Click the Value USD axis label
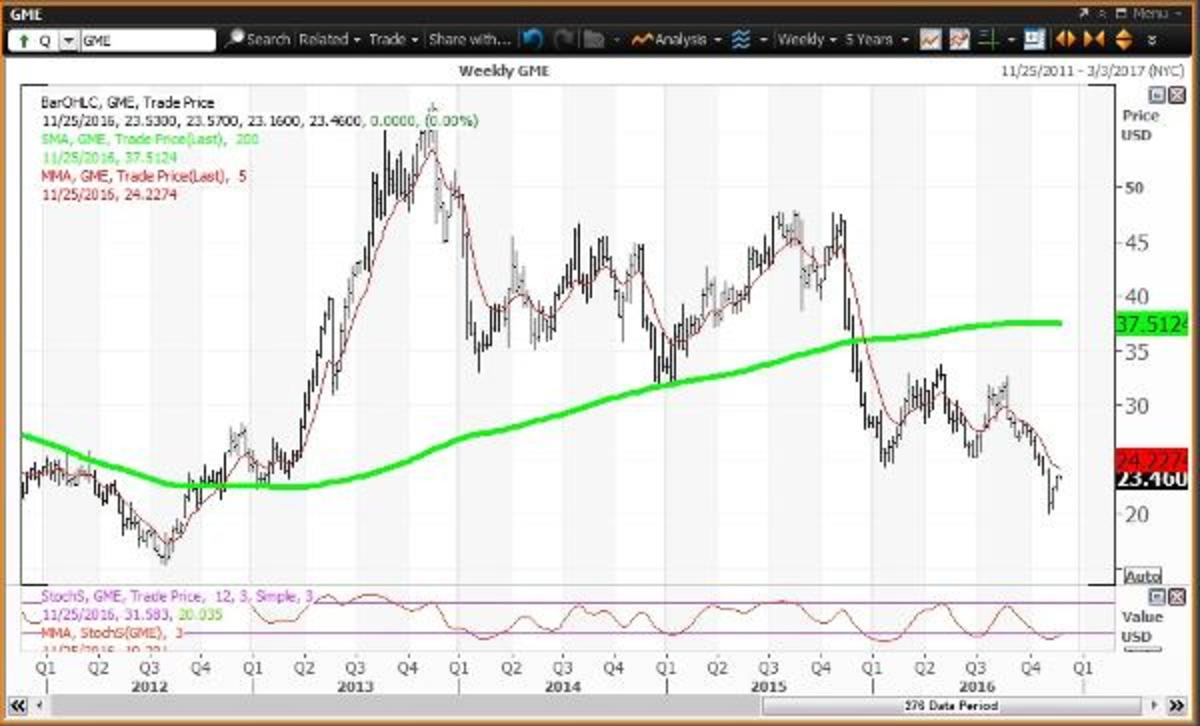The width and height of the screenshot is (1200, 726). tap(1140, 627)
